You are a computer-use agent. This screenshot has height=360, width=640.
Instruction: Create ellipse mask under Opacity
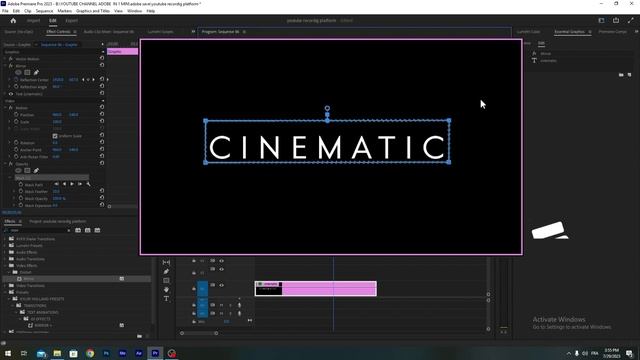click(18, 171)
